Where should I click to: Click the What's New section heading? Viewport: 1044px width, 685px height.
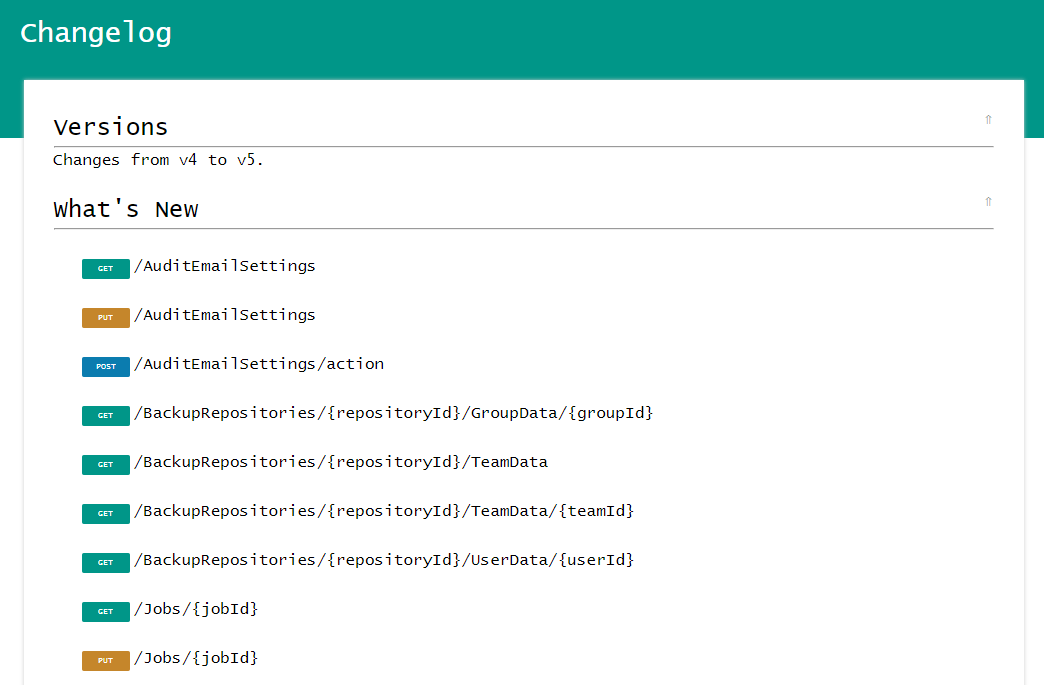pos(126,209)
